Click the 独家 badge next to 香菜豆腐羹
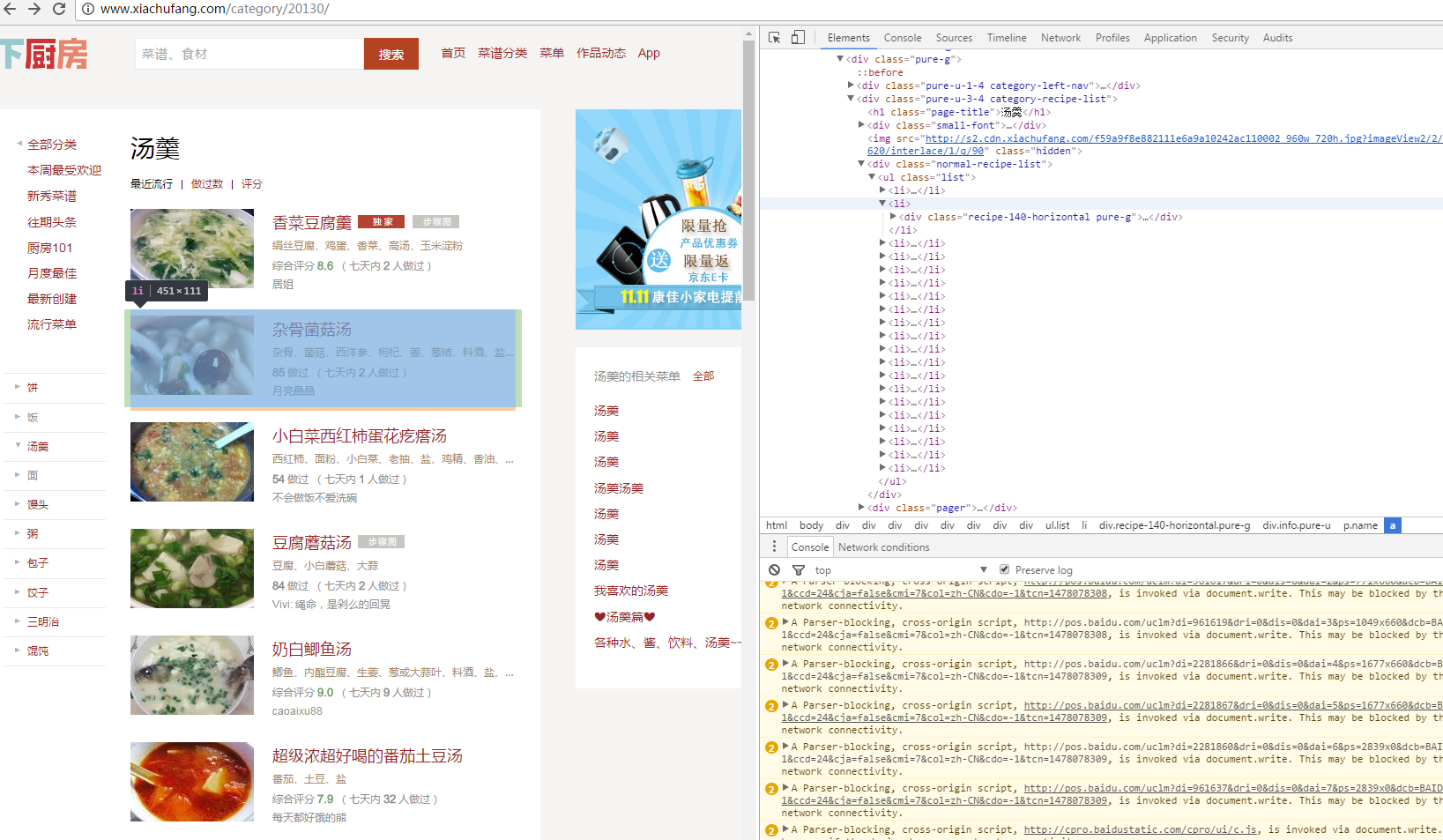Screen dimensions: 1443x840 click(381, 221)
